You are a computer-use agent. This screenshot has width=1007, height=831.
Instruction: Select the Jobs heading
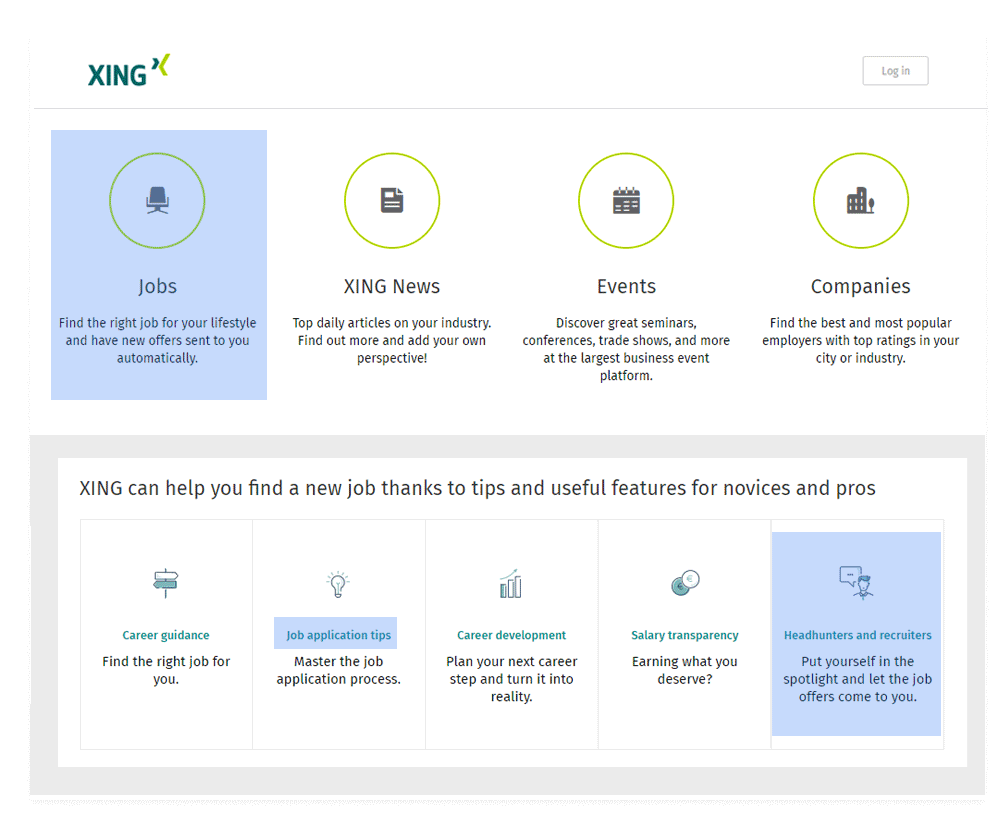[157, 286]
